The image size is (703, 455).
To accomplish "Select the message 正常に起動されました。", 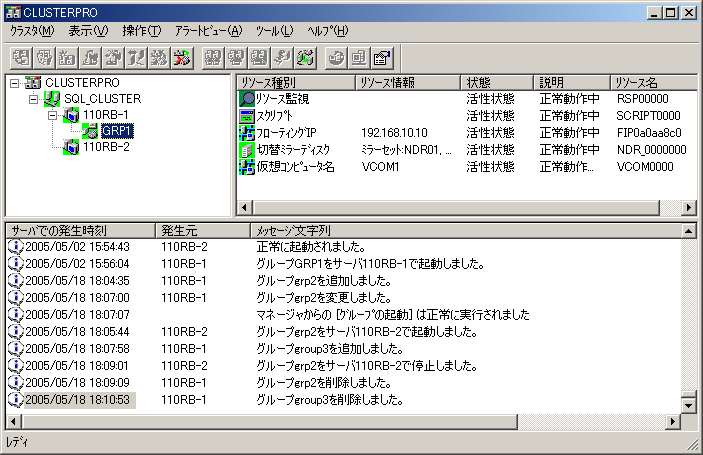I will [311, 247].
